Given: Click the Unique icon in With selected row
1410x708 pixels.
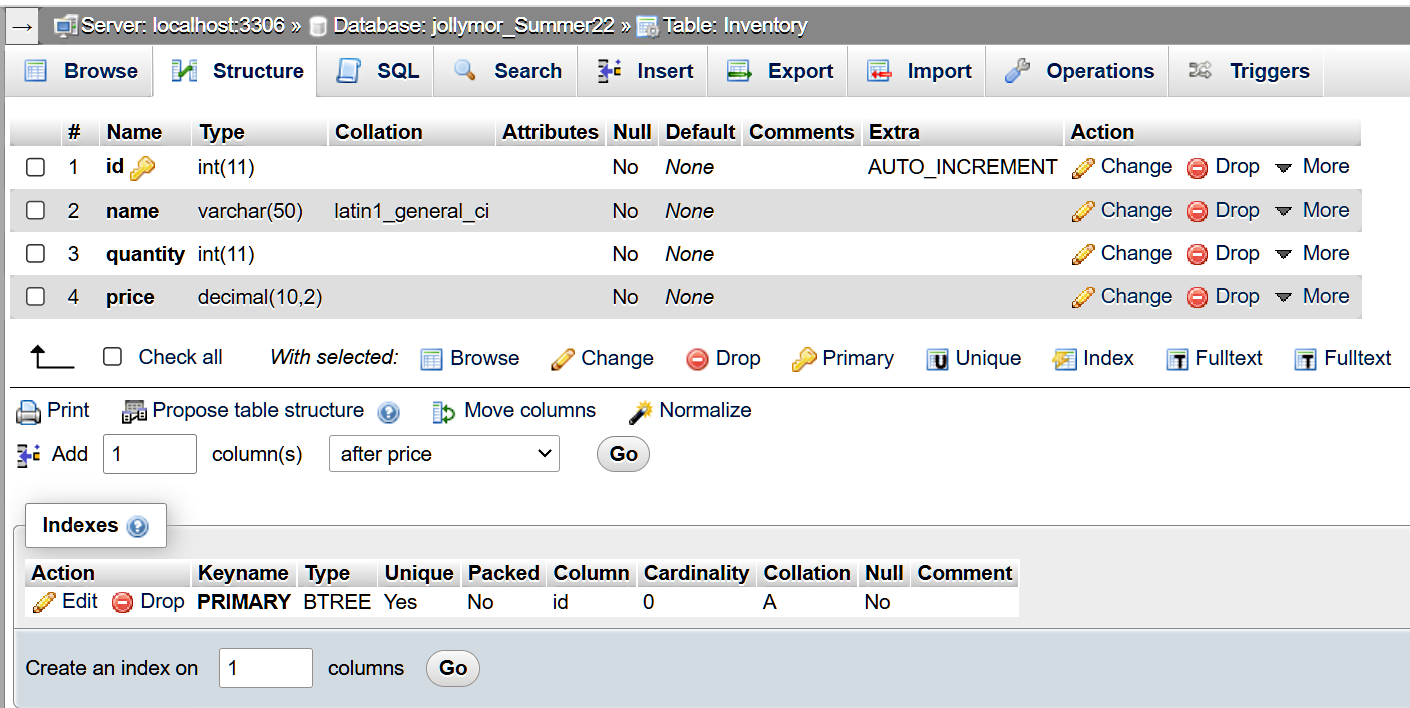Looking at the screenshot, I should 937,359.
